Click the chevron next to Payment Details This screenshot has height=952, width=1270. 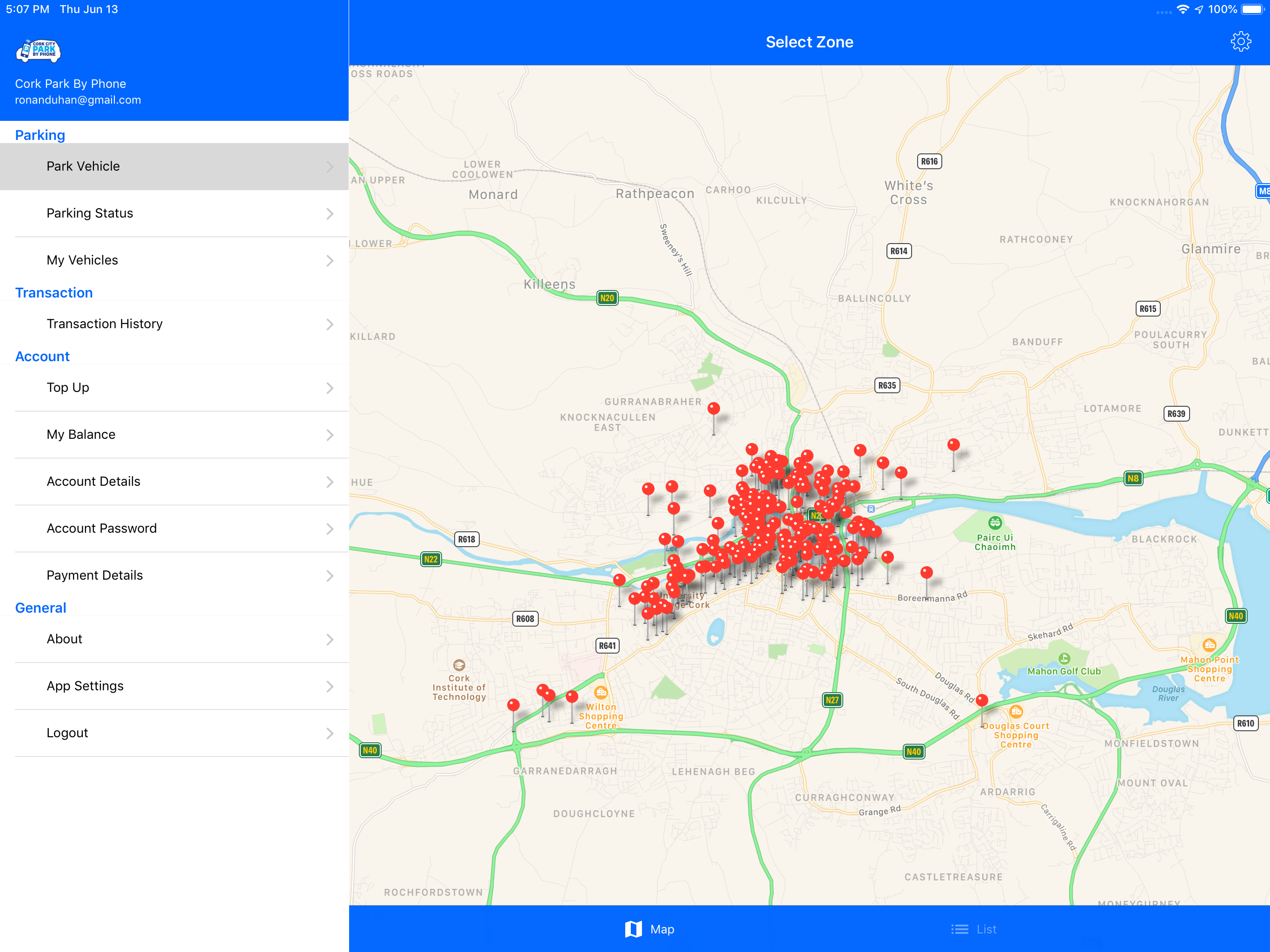tap(330, 576)
